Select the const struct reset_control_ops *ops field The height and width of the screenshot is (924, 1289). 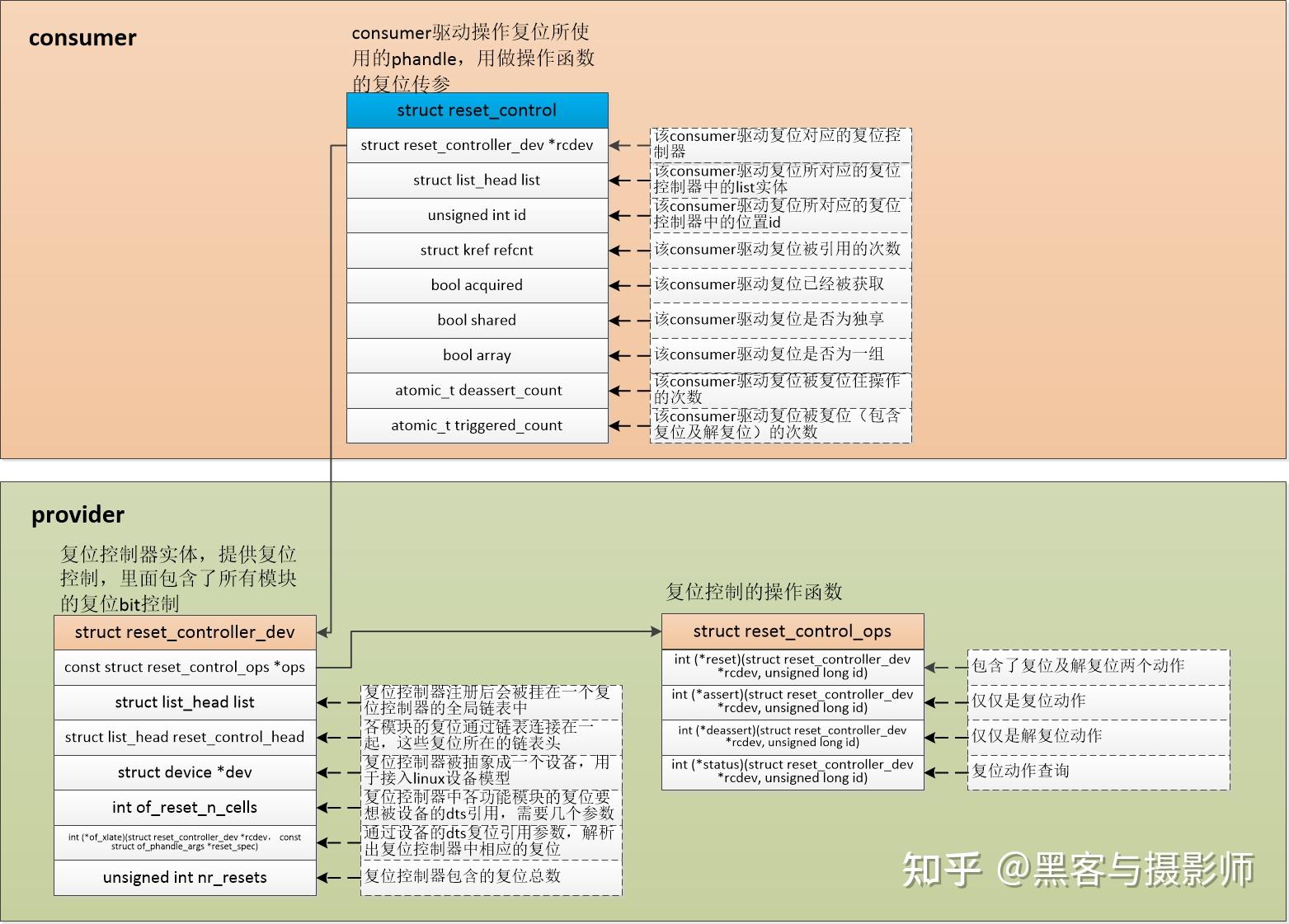185,667
